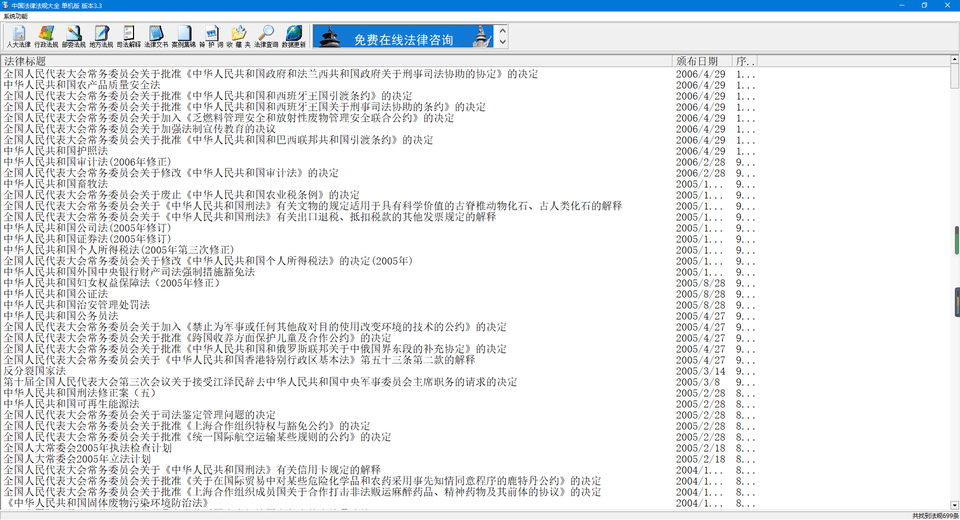Open the 法律文书 toolbar icon
The height and width of the screenshot is (520, 960).
(x=157, y=37)
